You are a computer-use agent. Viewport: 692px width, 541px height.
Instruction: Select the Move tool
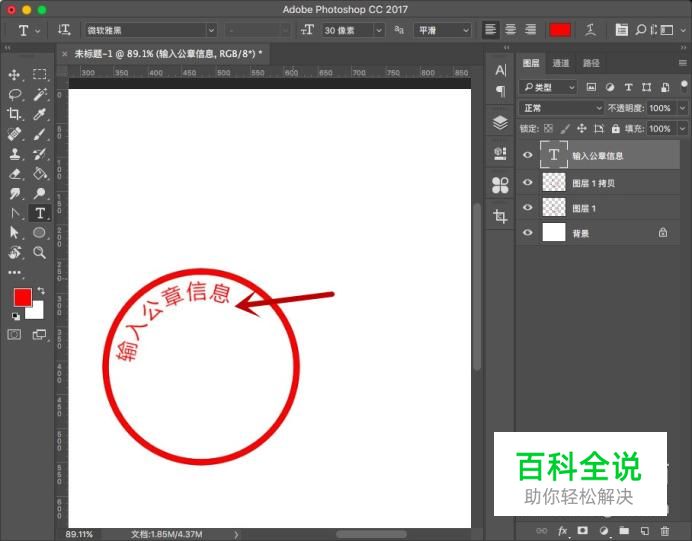click(14, 75)
